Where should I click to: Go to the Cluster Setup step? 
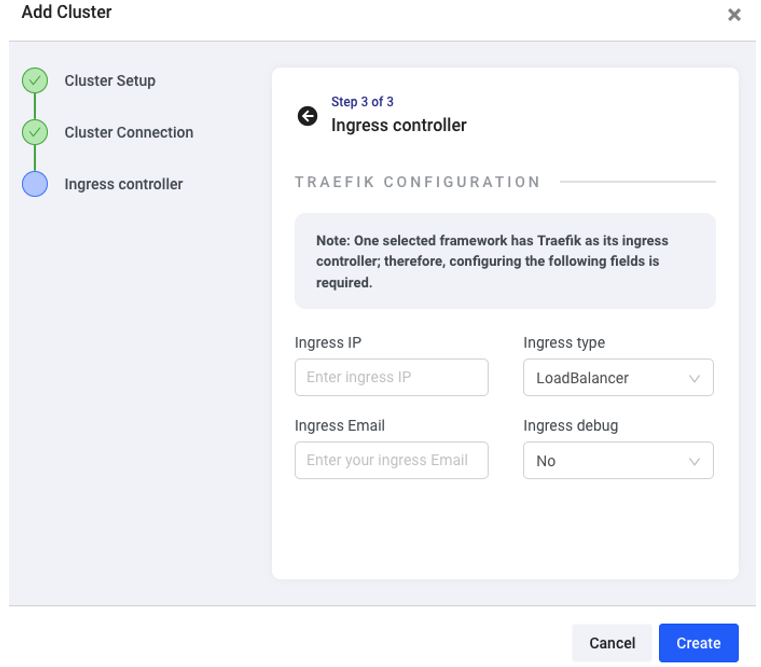tap(110, 81)
